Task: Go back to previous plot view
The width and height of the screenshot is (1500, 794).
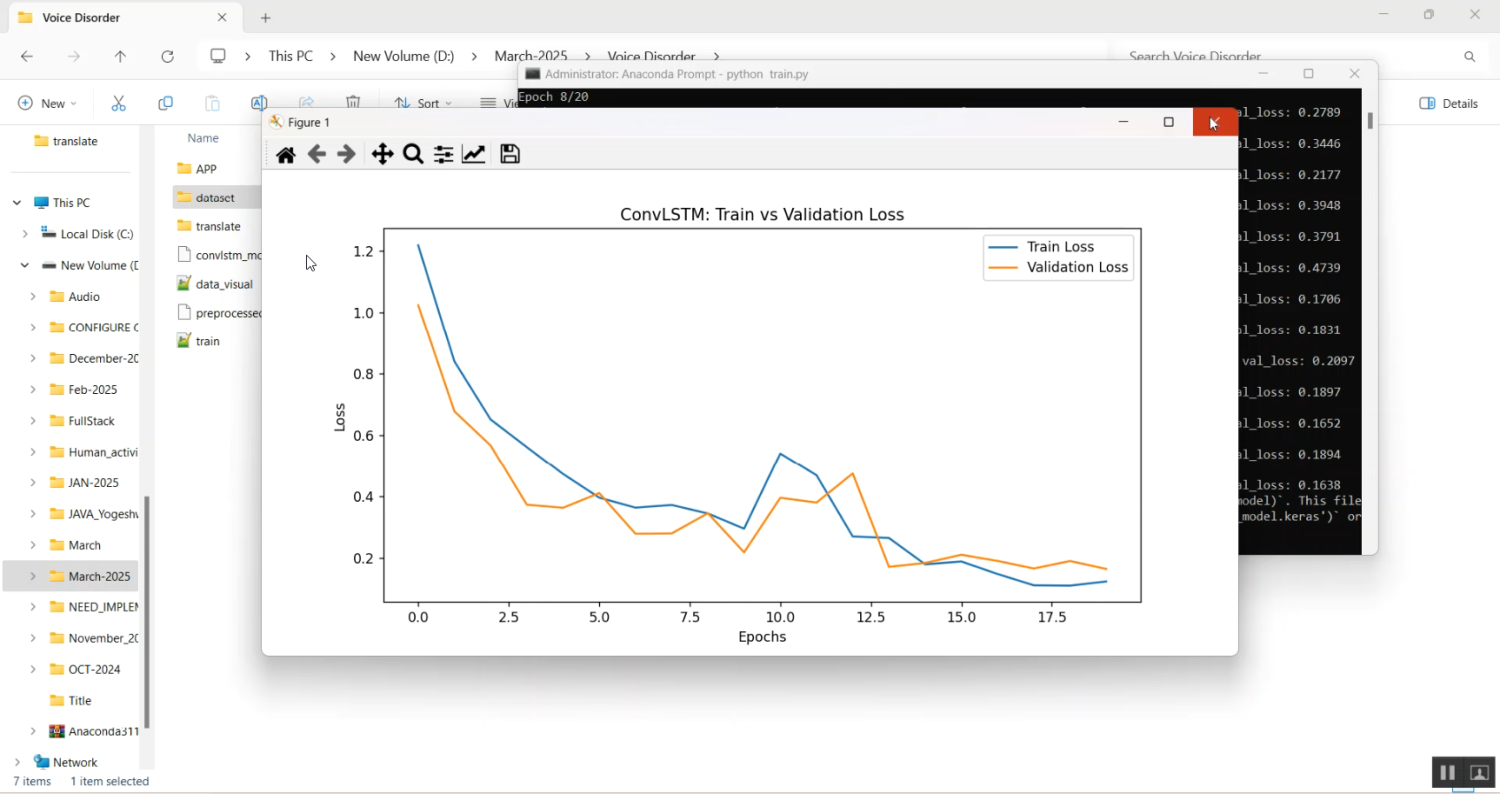Action: (317, 154)
